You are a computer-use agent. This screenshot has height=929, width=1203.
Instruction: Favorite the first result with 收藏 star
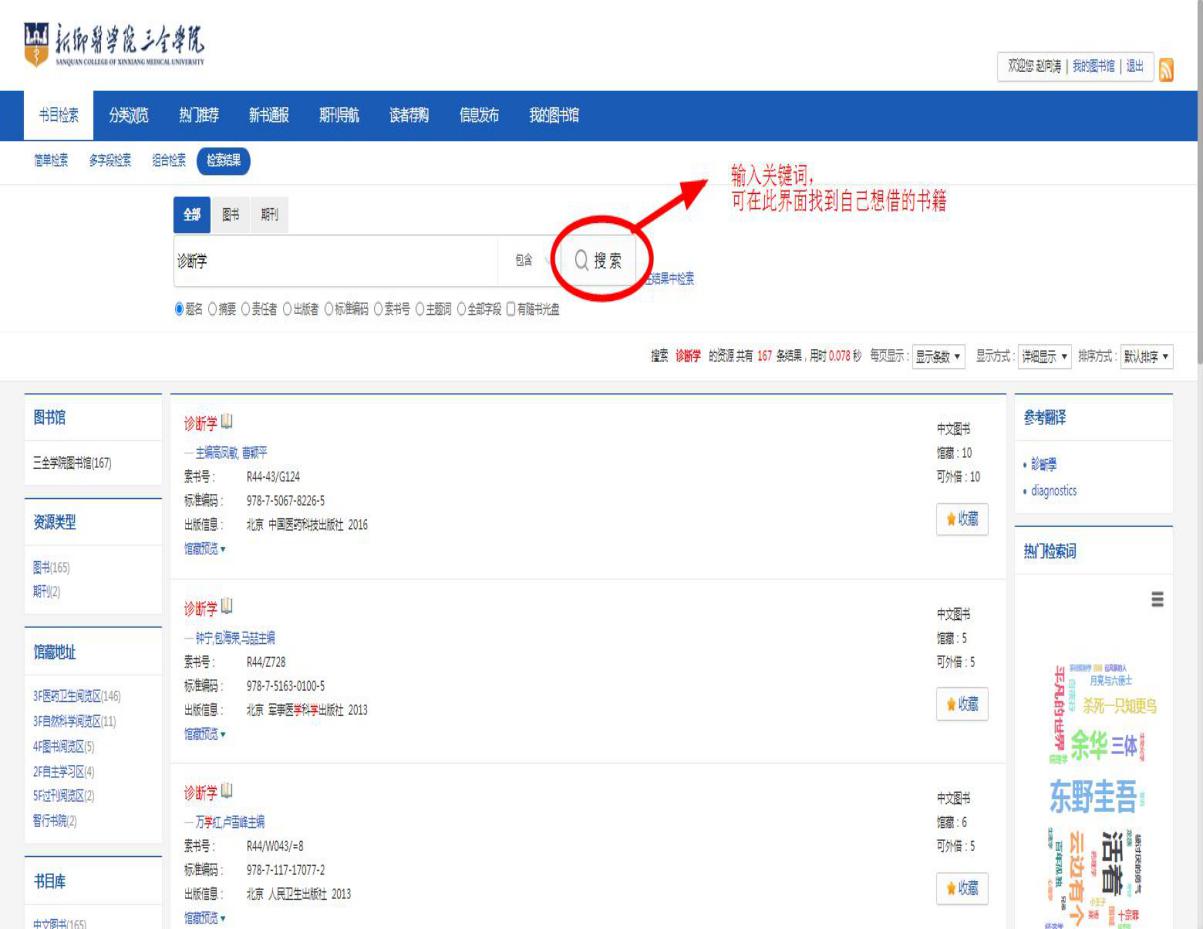click(x=960, y=518)
